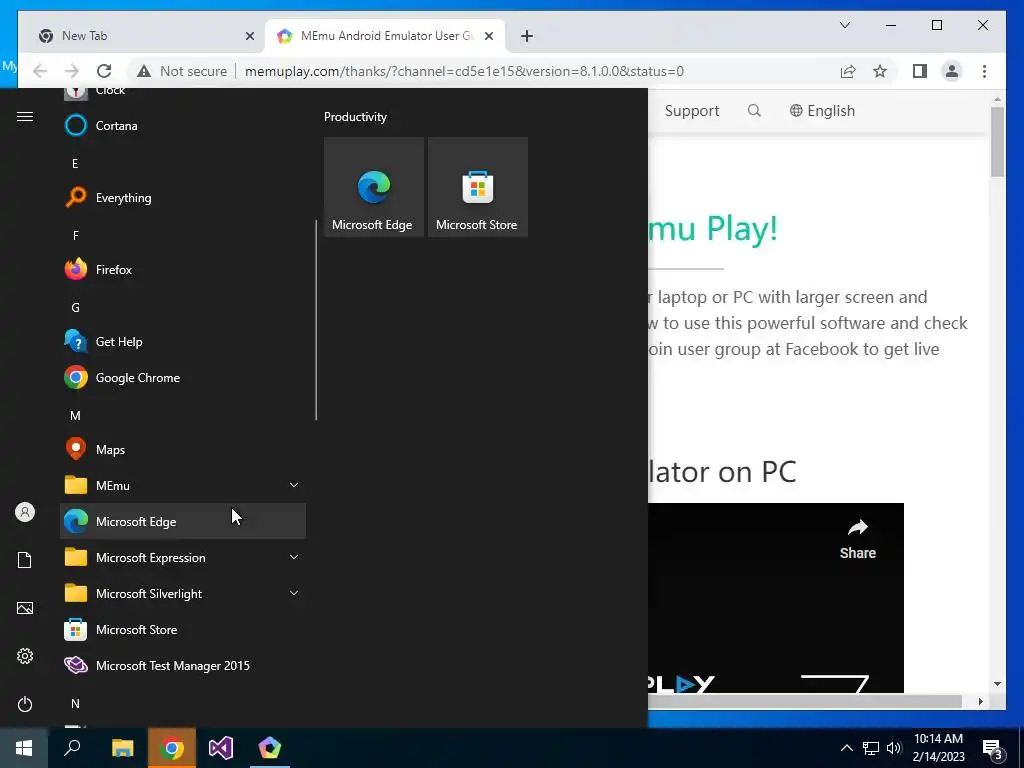
Task: Click the Microsoft Edge Productivity tile
Action: 374,187
